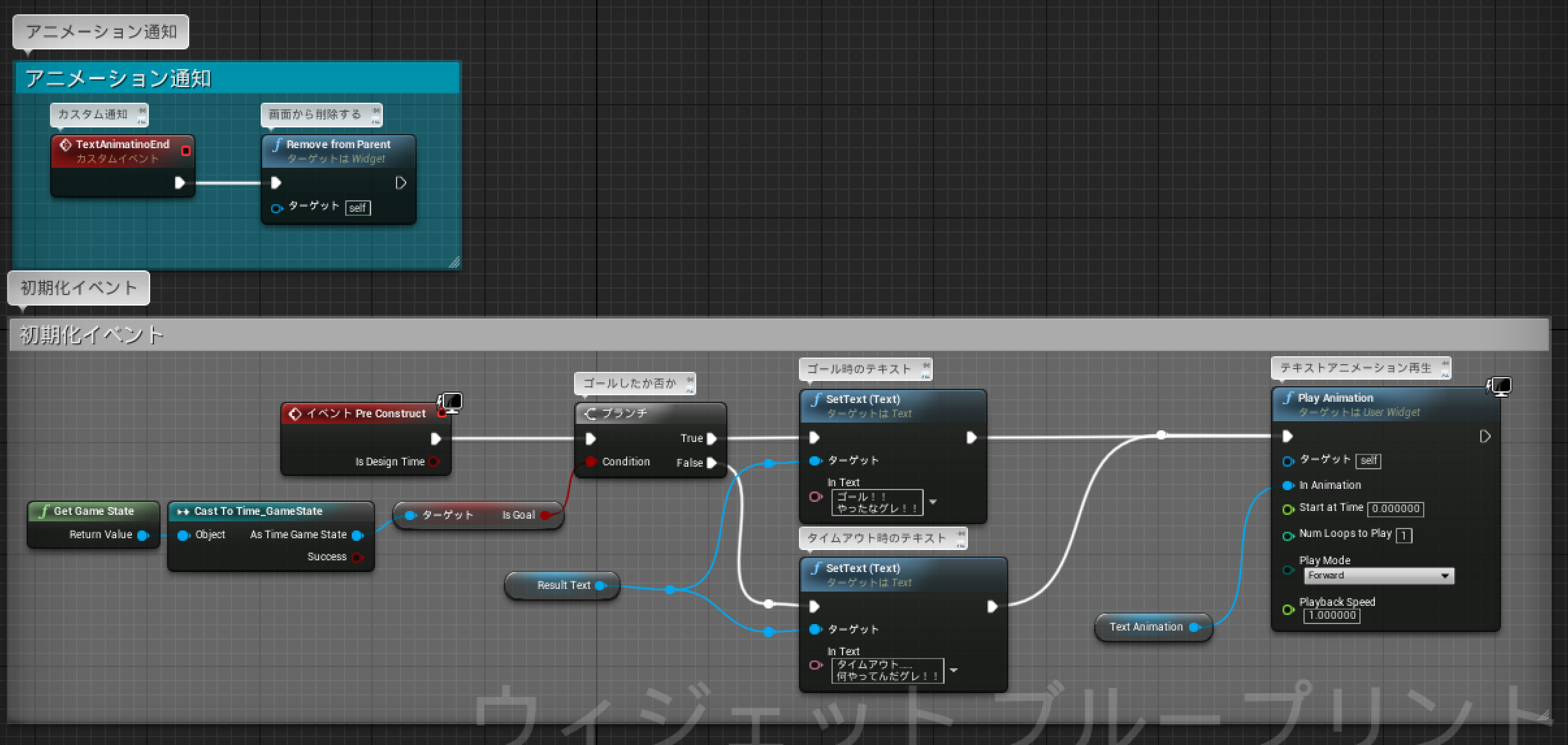Click the Is Design Time boolean pin
Screen dimensions: 1568x745
tap(434, 462)
